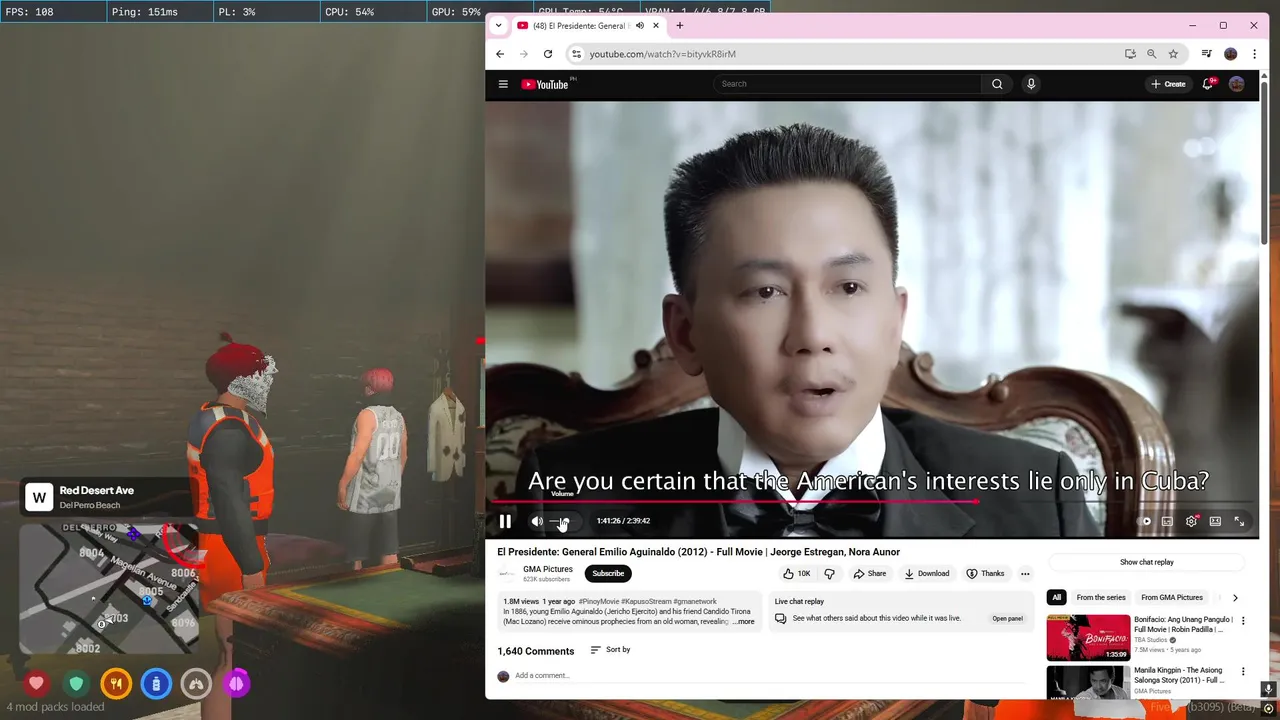Go back in browser history
This screenshot has width=1280, height=720.
[x=500, y=54]
